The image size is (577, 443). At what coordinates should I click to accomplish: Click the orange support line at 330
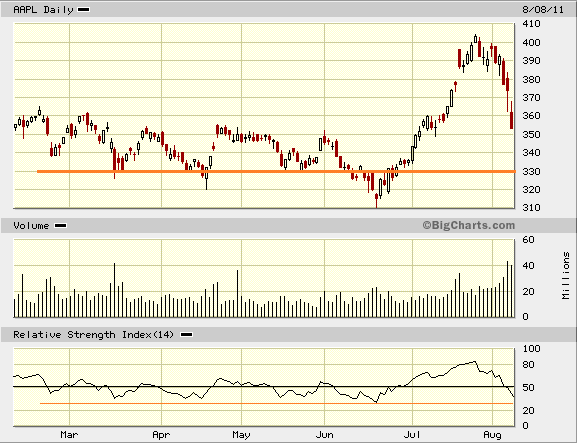pos(276,171)
